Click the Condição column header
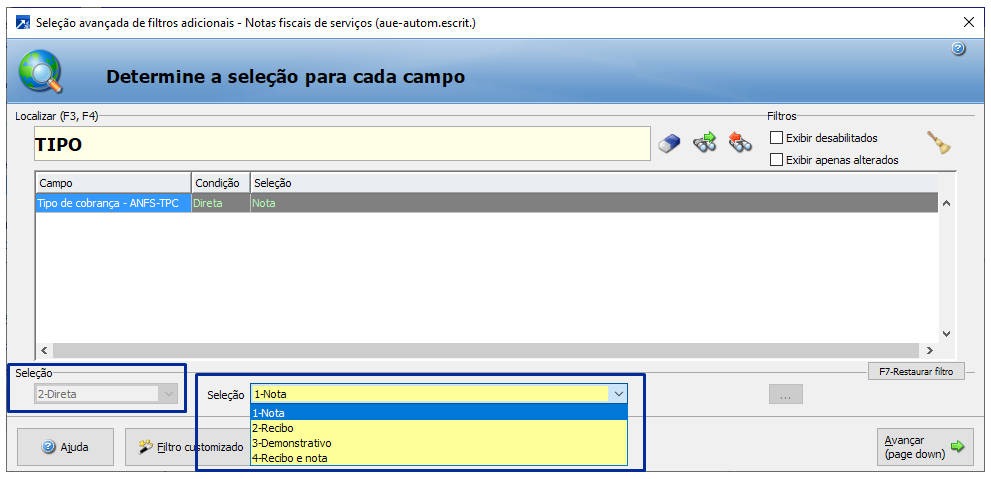The width and height of the screenshot is (991, 479). (x=221, y=183)
